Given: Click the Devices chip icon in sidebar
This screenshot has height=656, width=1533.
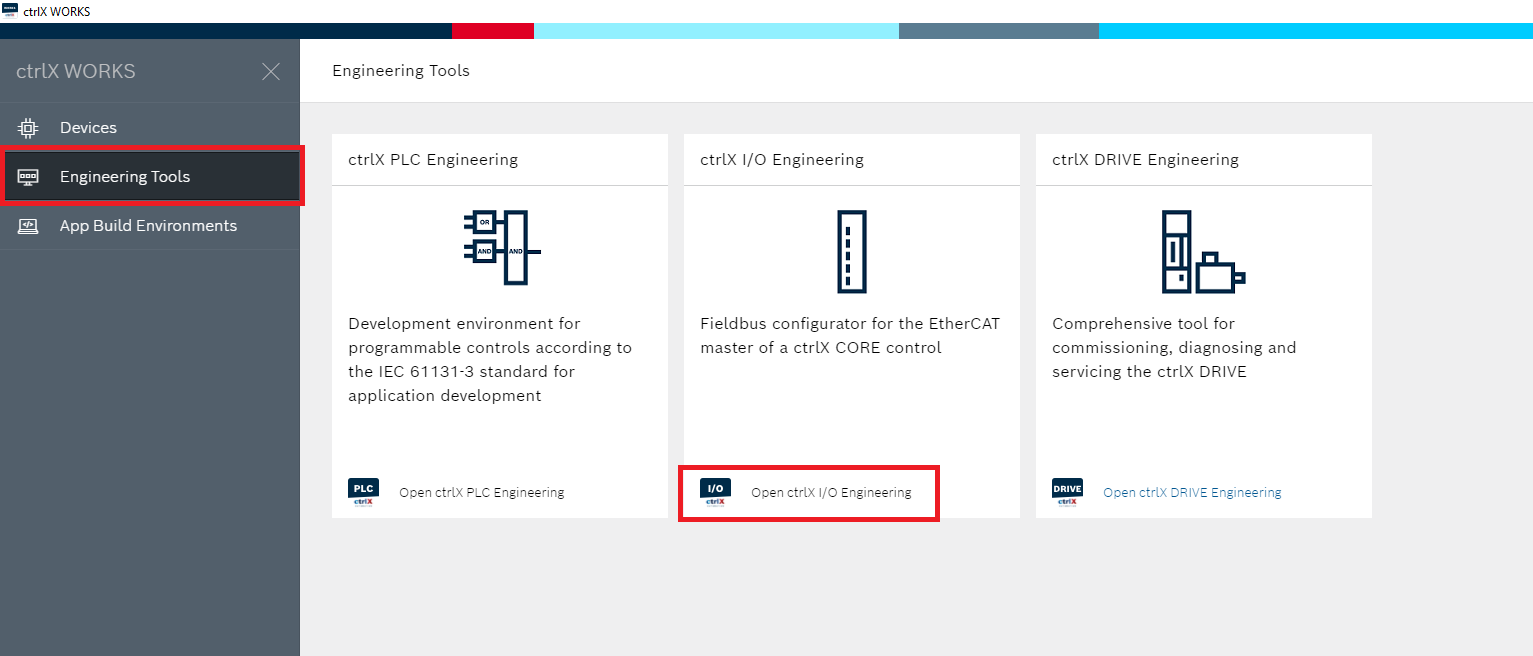Looking at the screenshot, I should click(x=28, y=128).
